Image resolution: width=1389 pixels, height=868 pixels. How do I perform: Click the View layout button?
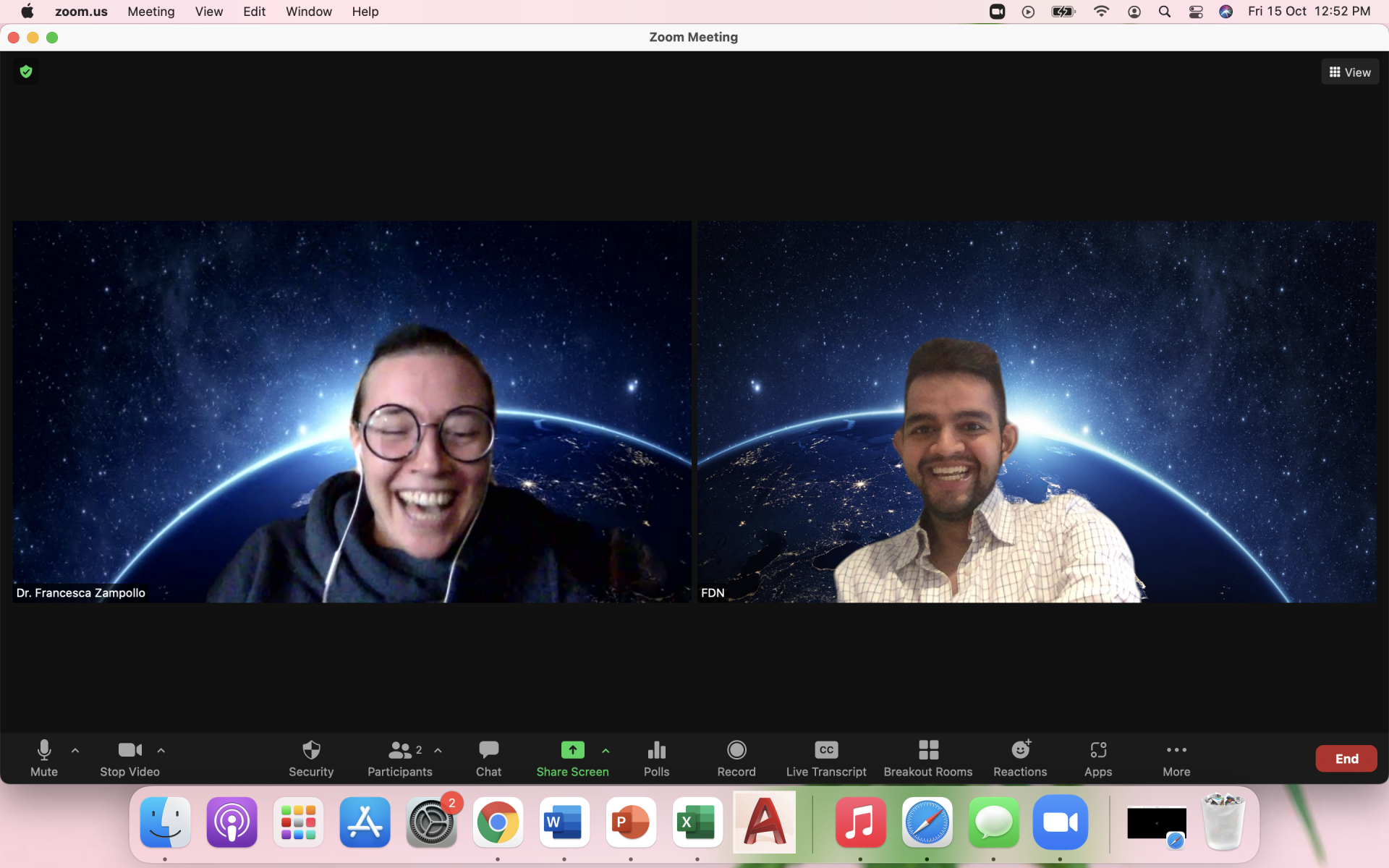(1350, 72)
